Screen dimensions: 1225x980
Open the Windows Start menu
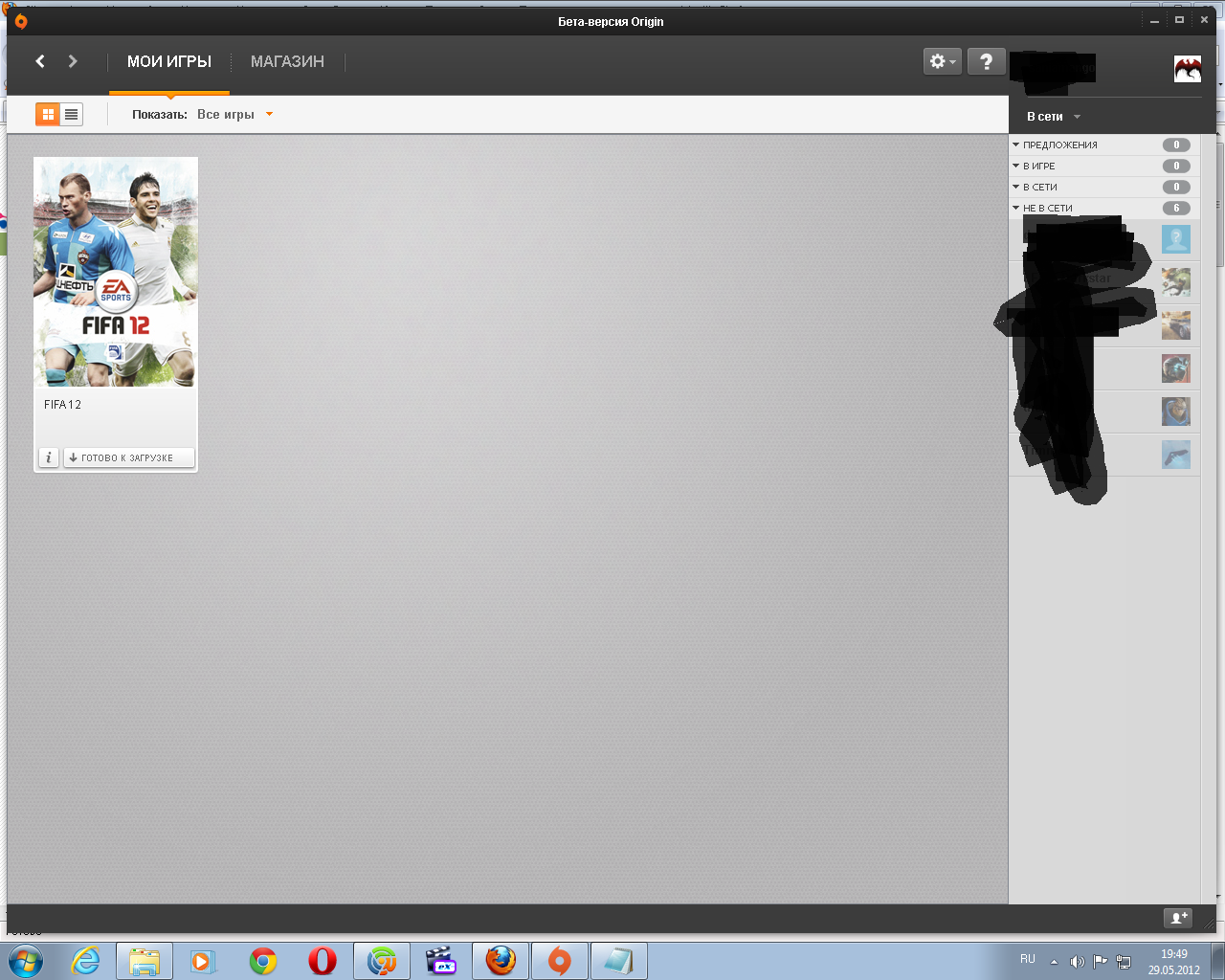(26, 961)
